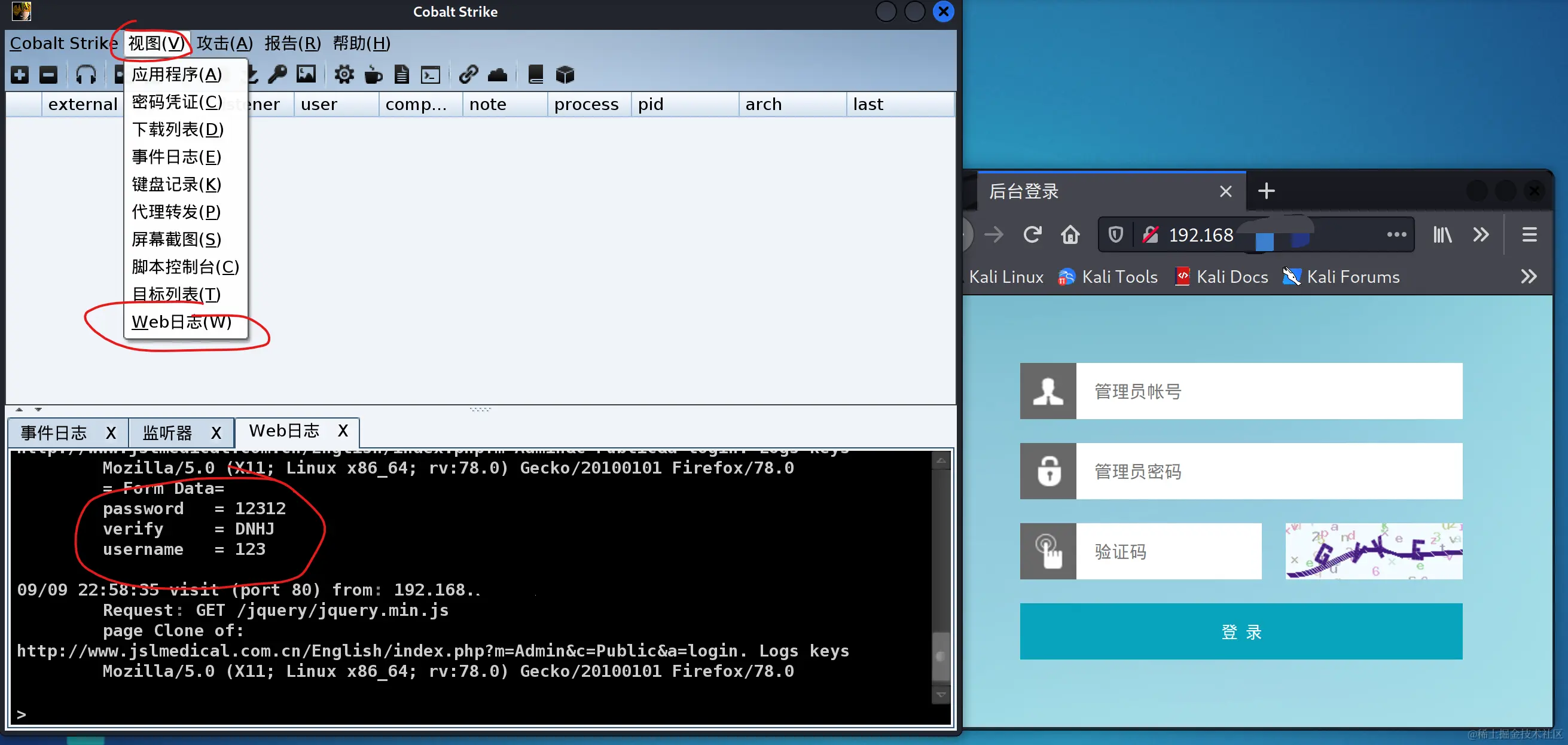This screenshot has height=745, width=1568.
Task: Click the coffee cup Java applet icon
Action: pos(373,75)
